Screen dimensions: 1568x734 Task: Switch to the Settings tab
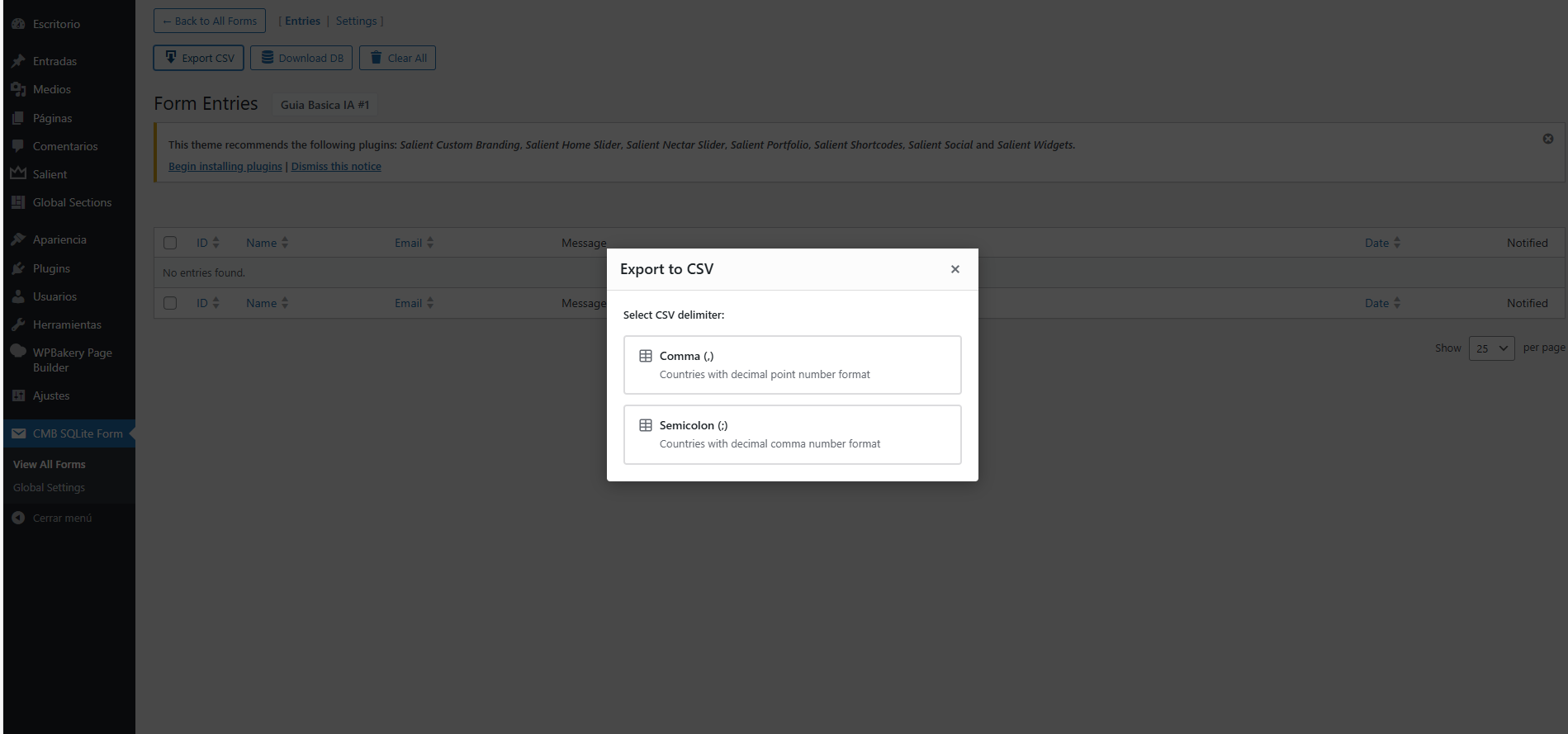356,21
